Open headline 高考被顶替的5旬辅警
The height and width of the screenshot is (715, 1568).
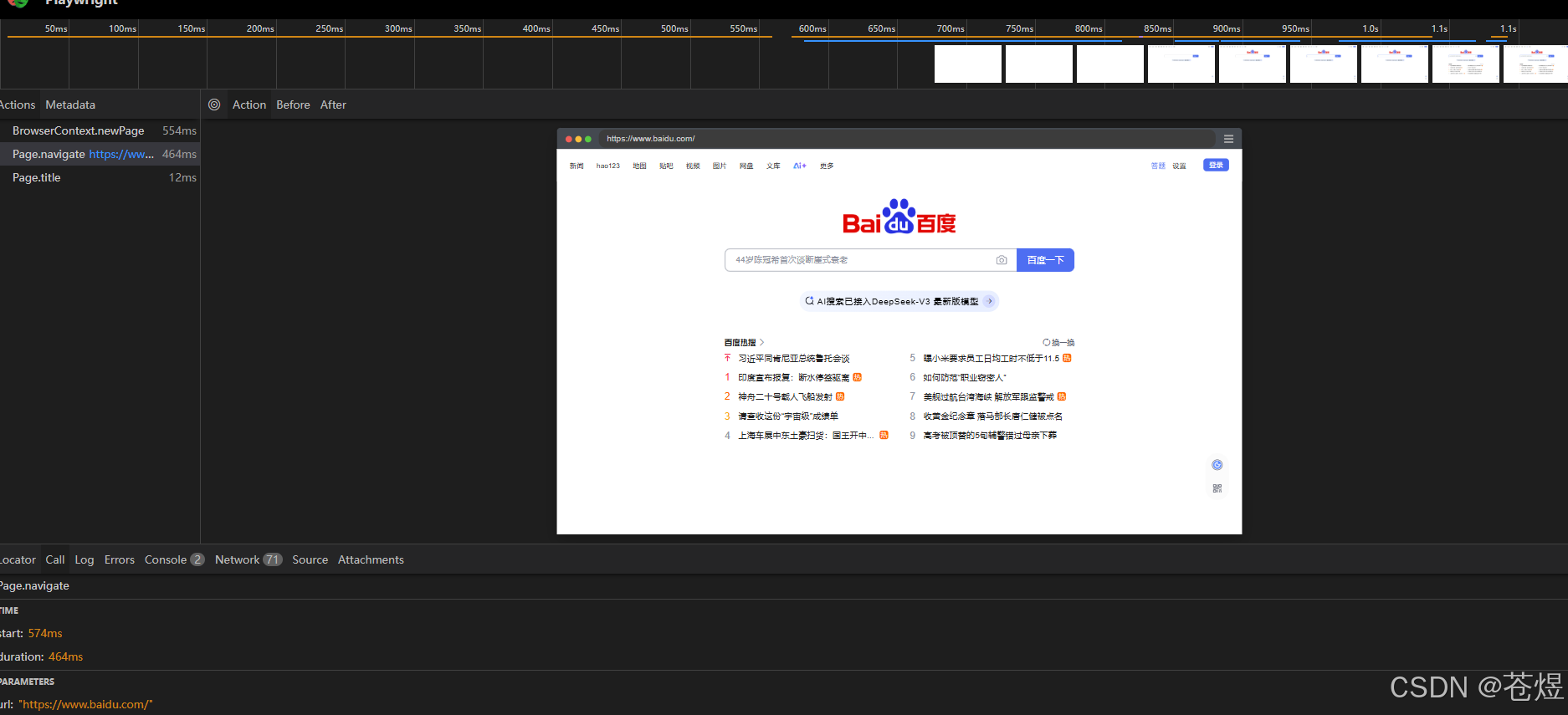990,435
